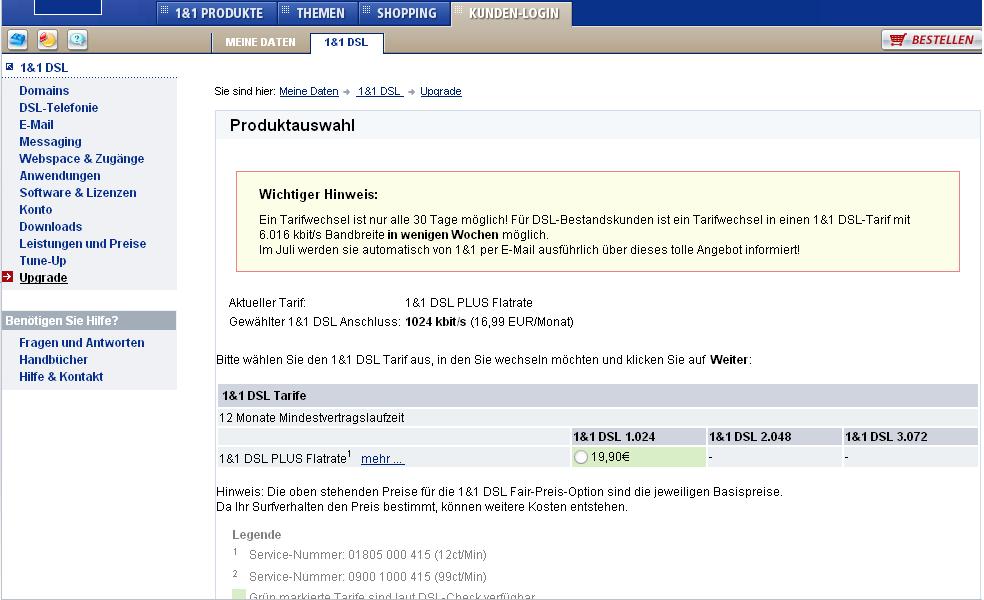Click the 'Legende' heading
The width and height of the screenshot is (984, 600).
(257, 535)
